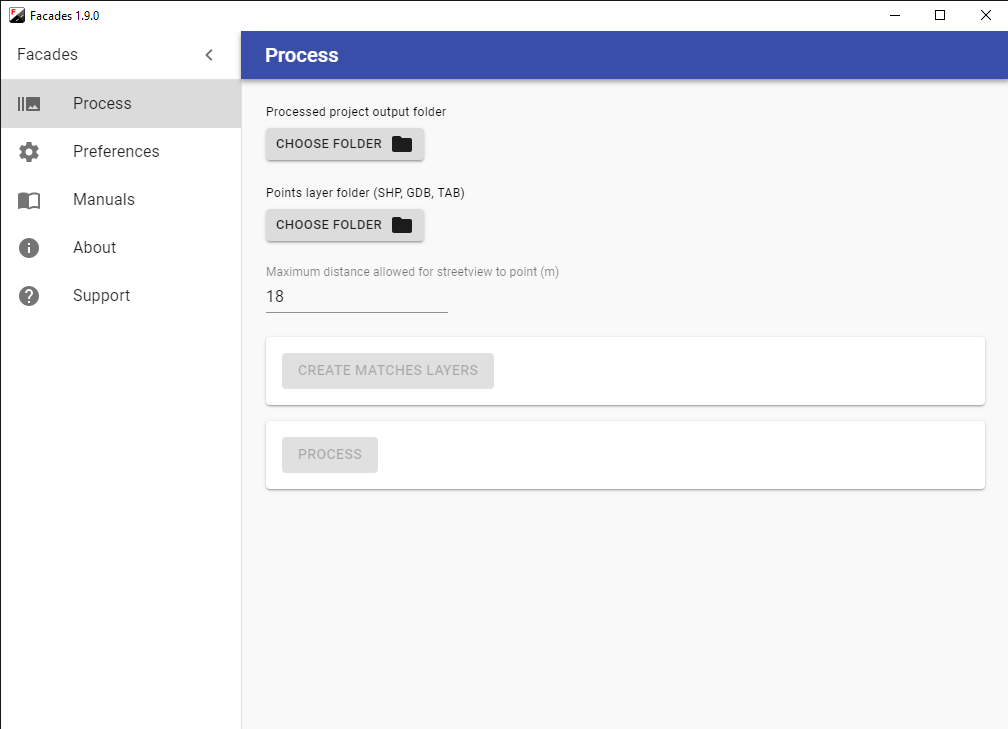Click the Manuals open-book icon
The image size is (1008, 729).
pyautogui.click(x=29, y=201)
